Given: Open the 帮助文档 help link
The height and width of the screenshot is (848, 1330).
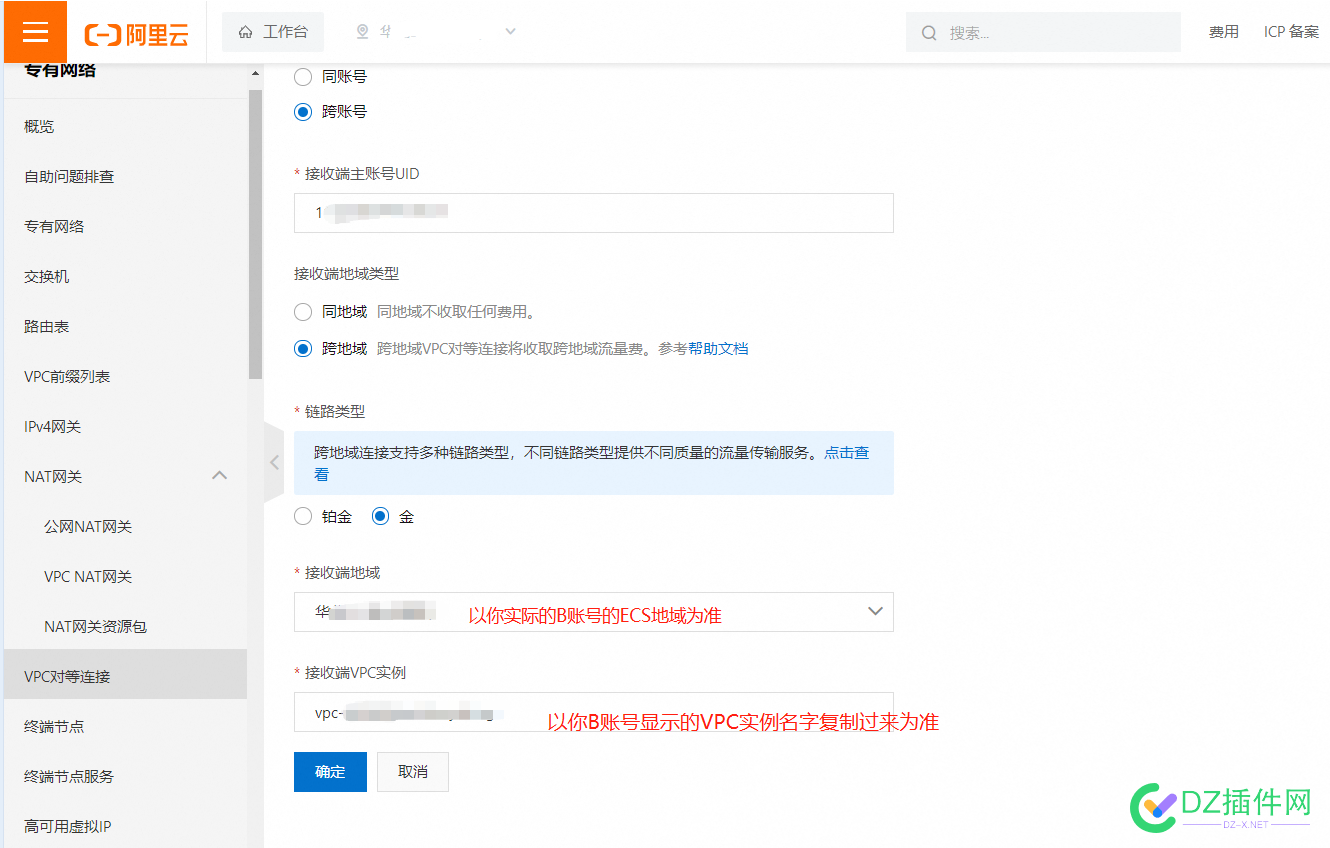Looking at the screenshot, I should (718, 348).
